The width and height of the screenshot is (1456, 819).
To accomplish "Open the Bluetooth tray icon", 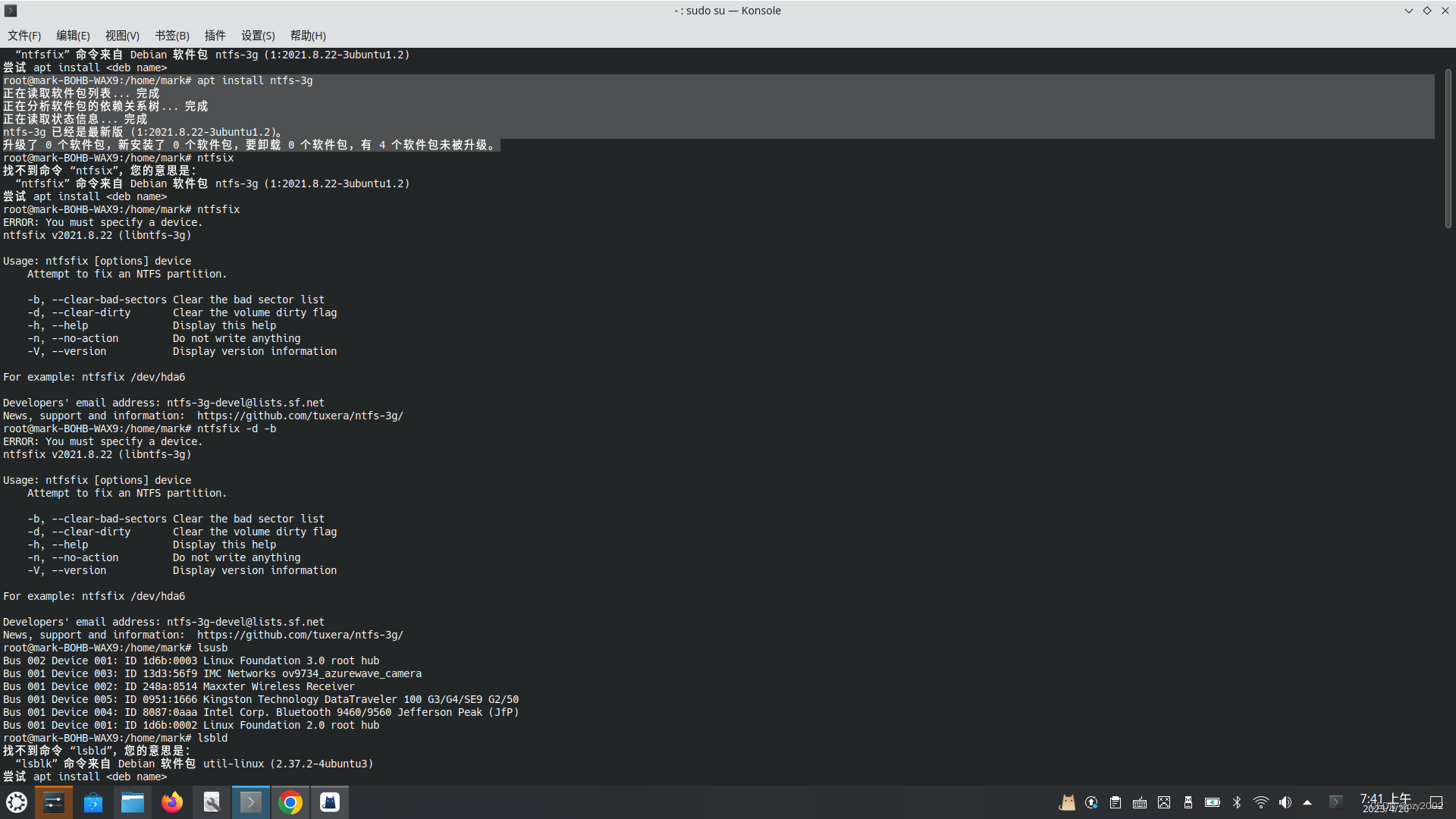I will point(1237,802).
